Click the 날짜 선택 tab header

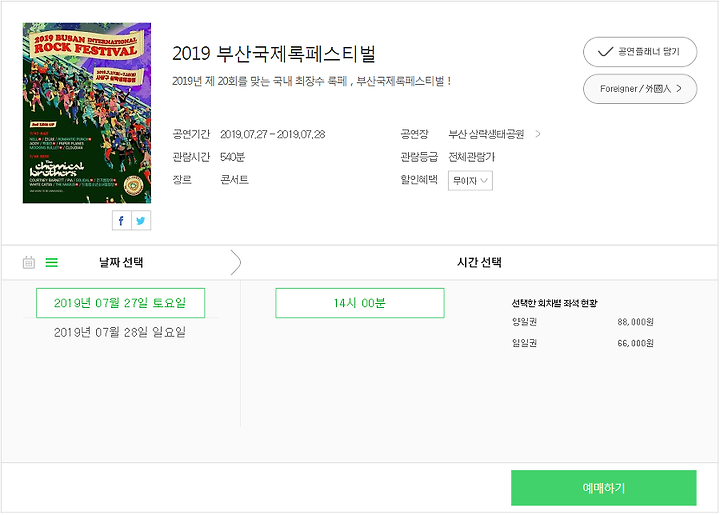[x=121, y=263]
